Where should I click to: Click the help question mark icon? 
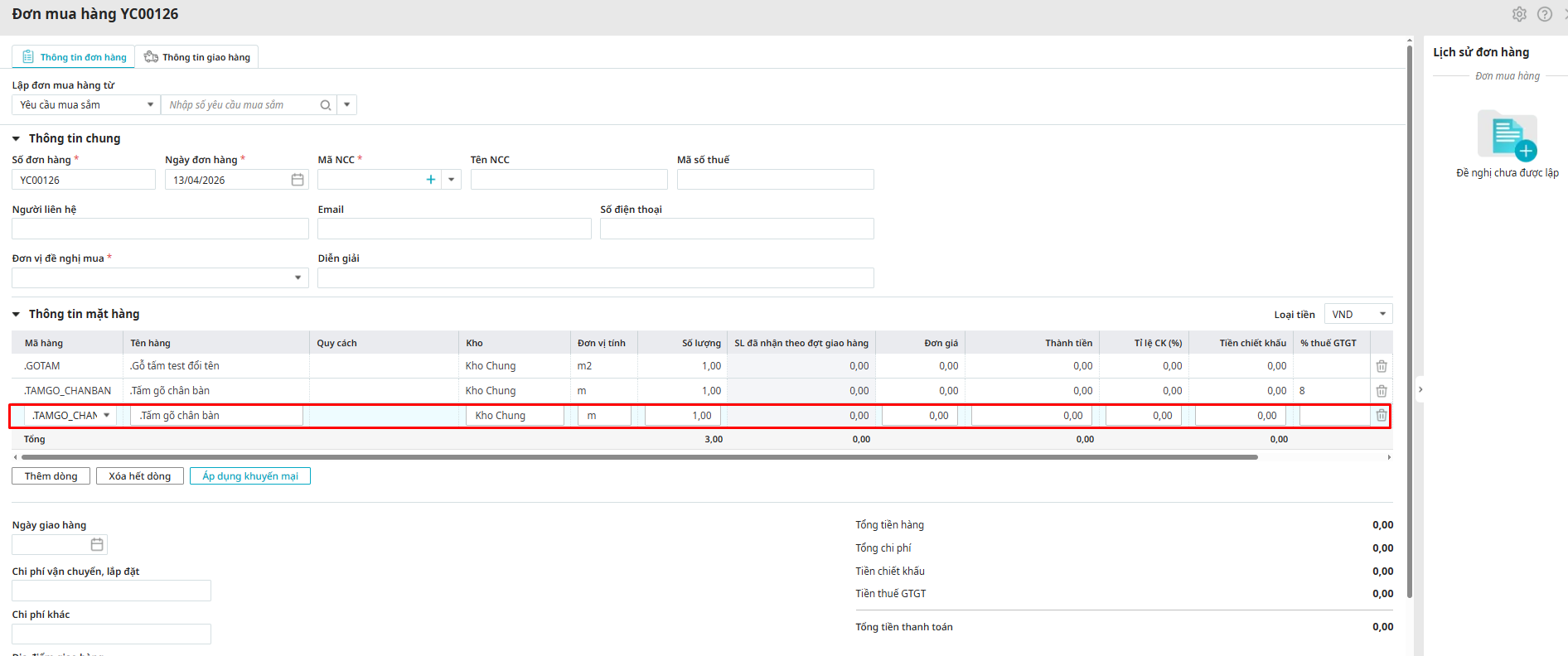point(1545,14)
